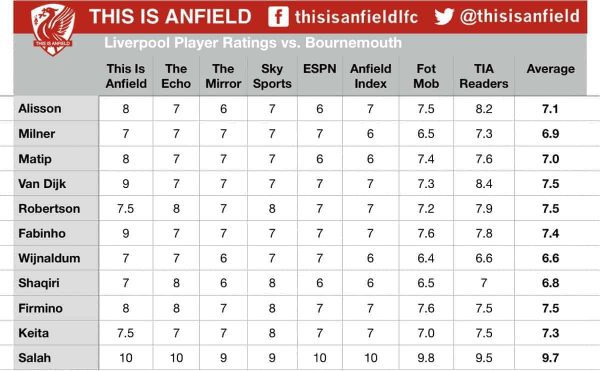Screen dimensions: 600x371
Task: Select Keita's Fot Mob 7.0 cell
Action: pos(426,333)
